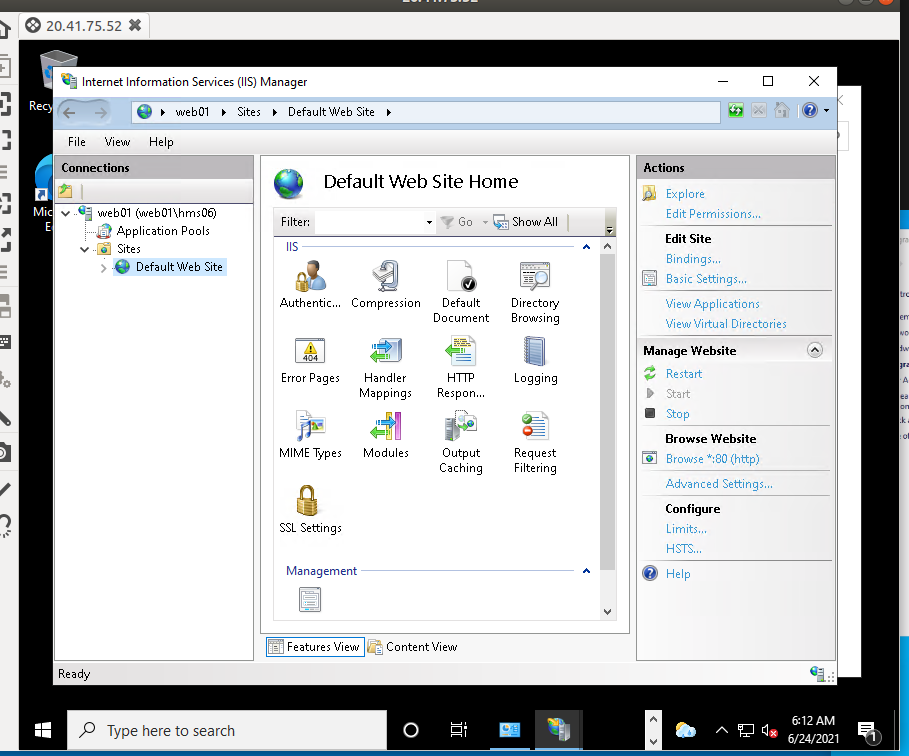
Task: Open the Modules feature
Action: coord(386,435)
